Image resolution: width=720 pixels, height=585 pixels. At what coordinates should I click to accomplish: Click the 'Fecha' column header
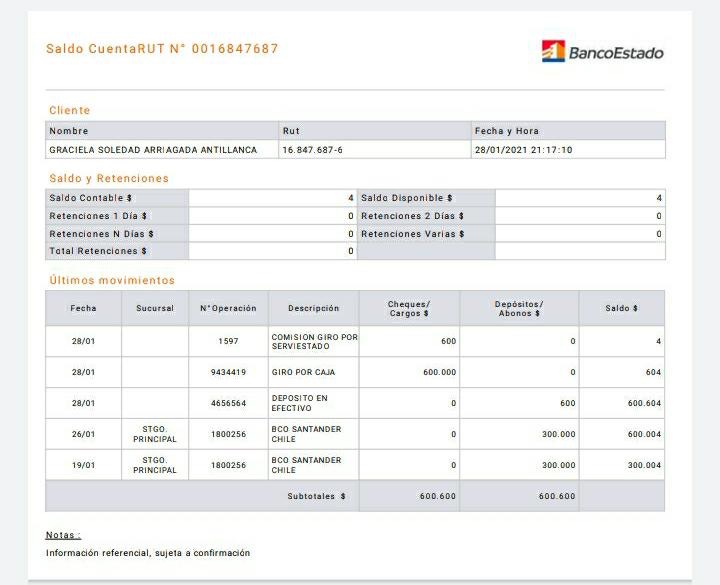pyautogui.click(x=84, y=308)
